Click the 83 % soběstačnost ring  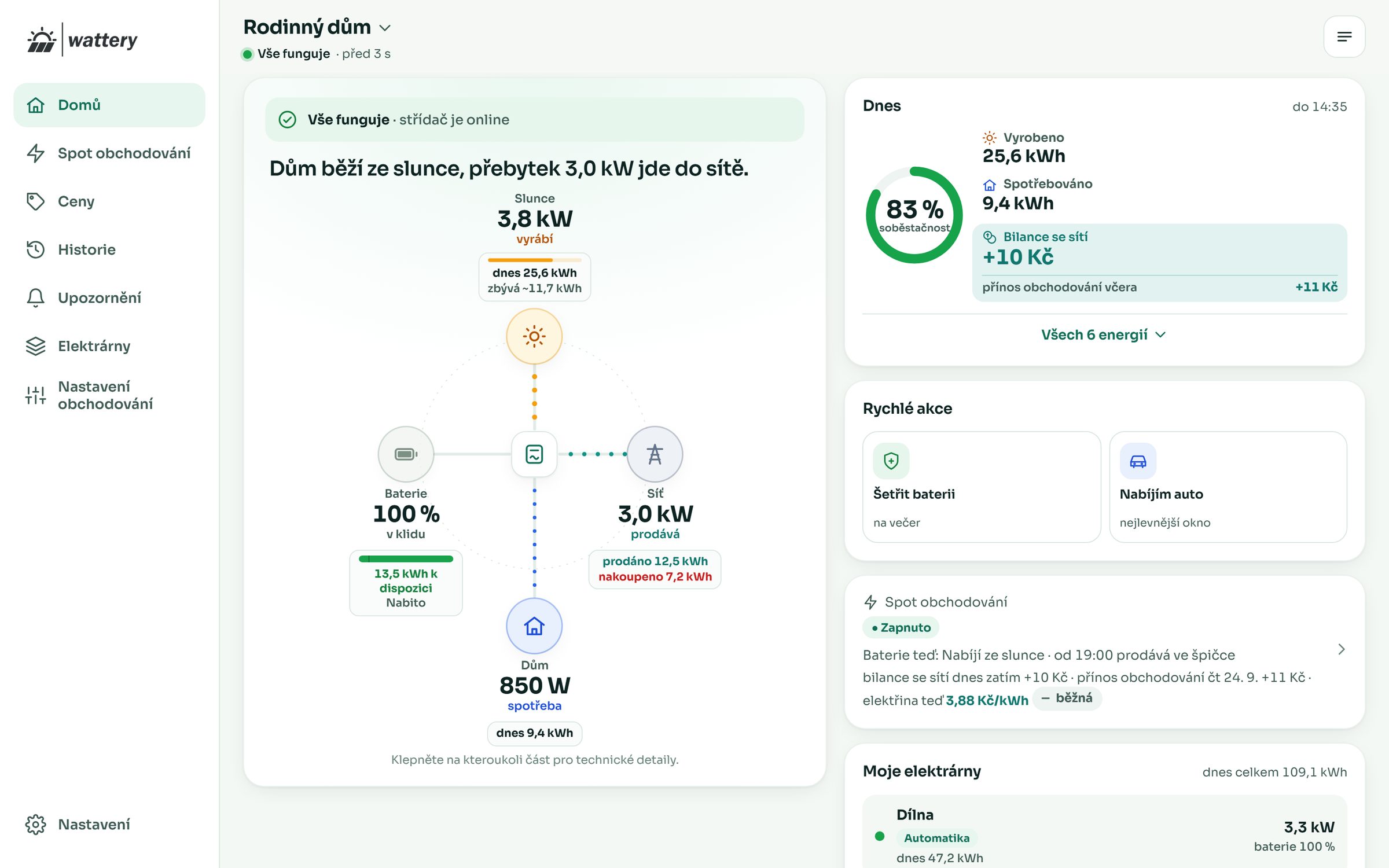coord(914,215)
